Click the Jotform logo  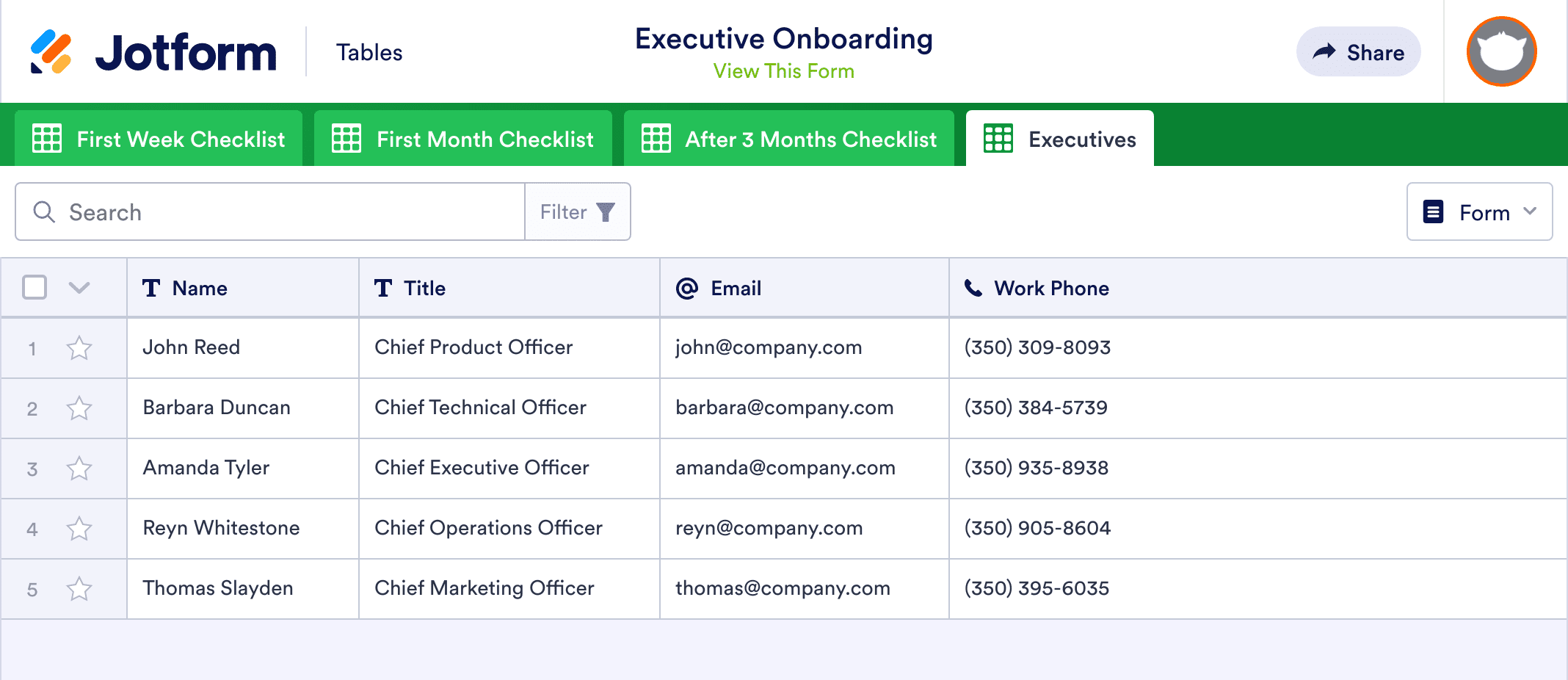(155, 51)
